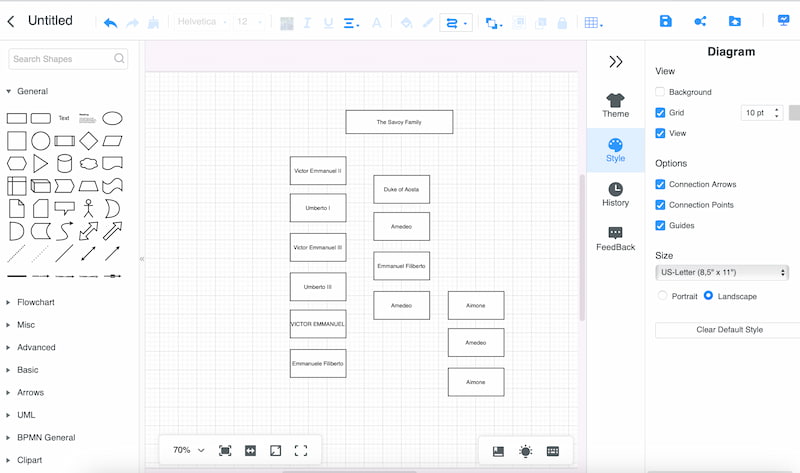
Task: Open the FeedBack tab
Action: 615,239
